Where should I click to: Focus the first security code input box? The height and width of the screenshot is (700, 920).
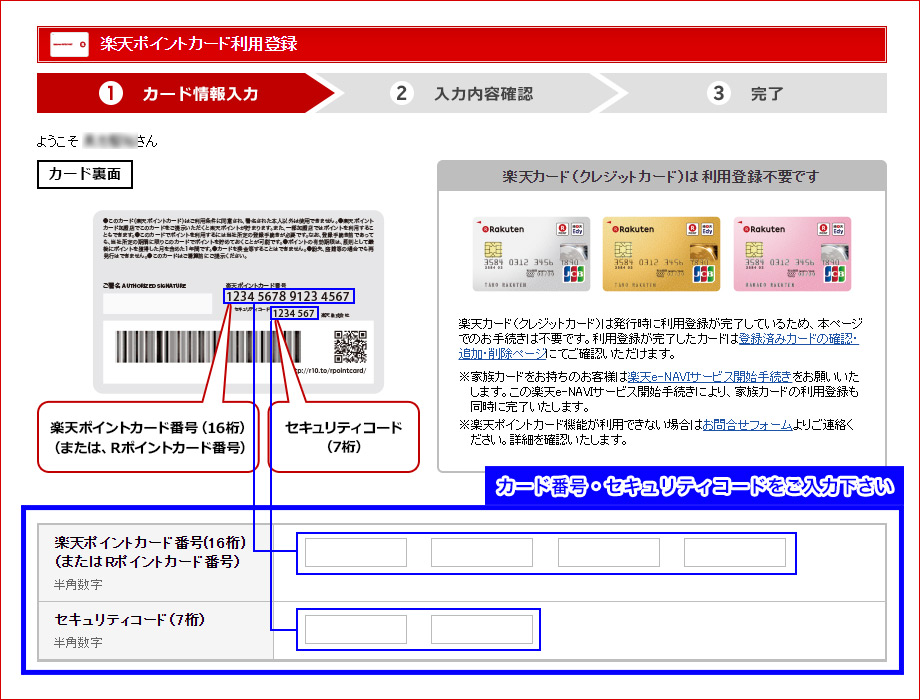click(x=356, y=629)
